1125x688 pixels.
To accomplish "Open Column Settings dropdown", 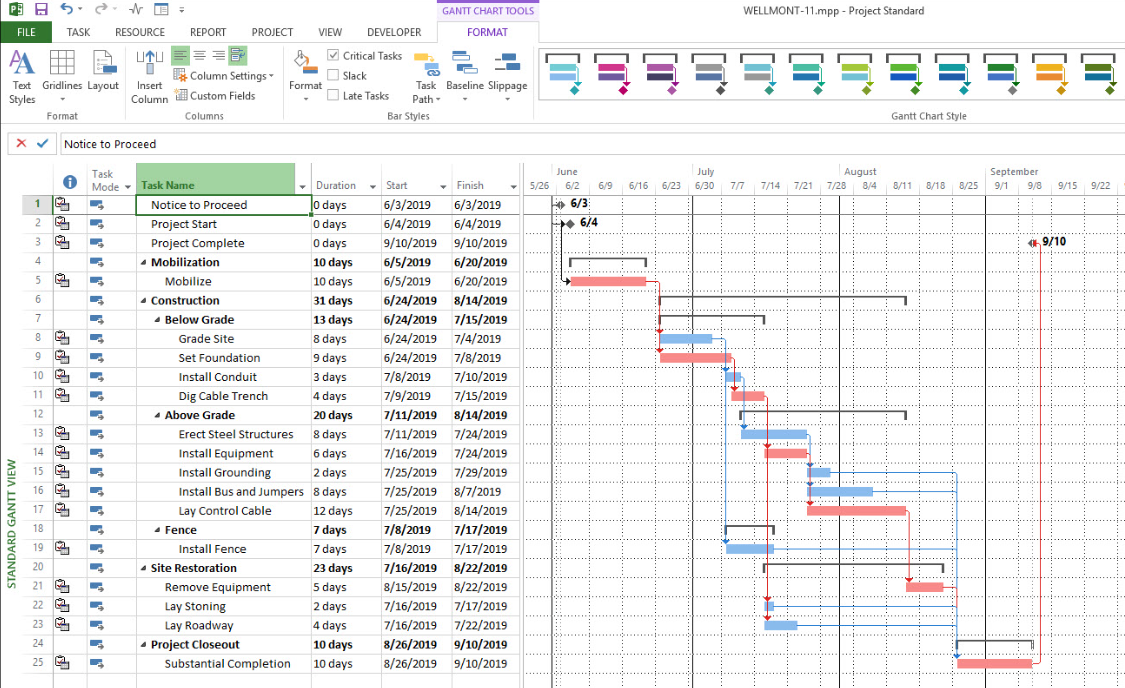I will point(224,75).
